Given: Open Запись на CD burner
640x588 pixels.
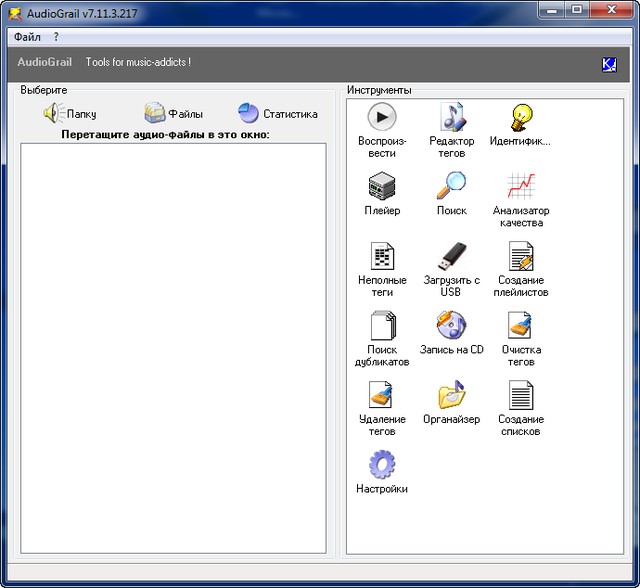Looking at the screenshot, I should (452, 327).
